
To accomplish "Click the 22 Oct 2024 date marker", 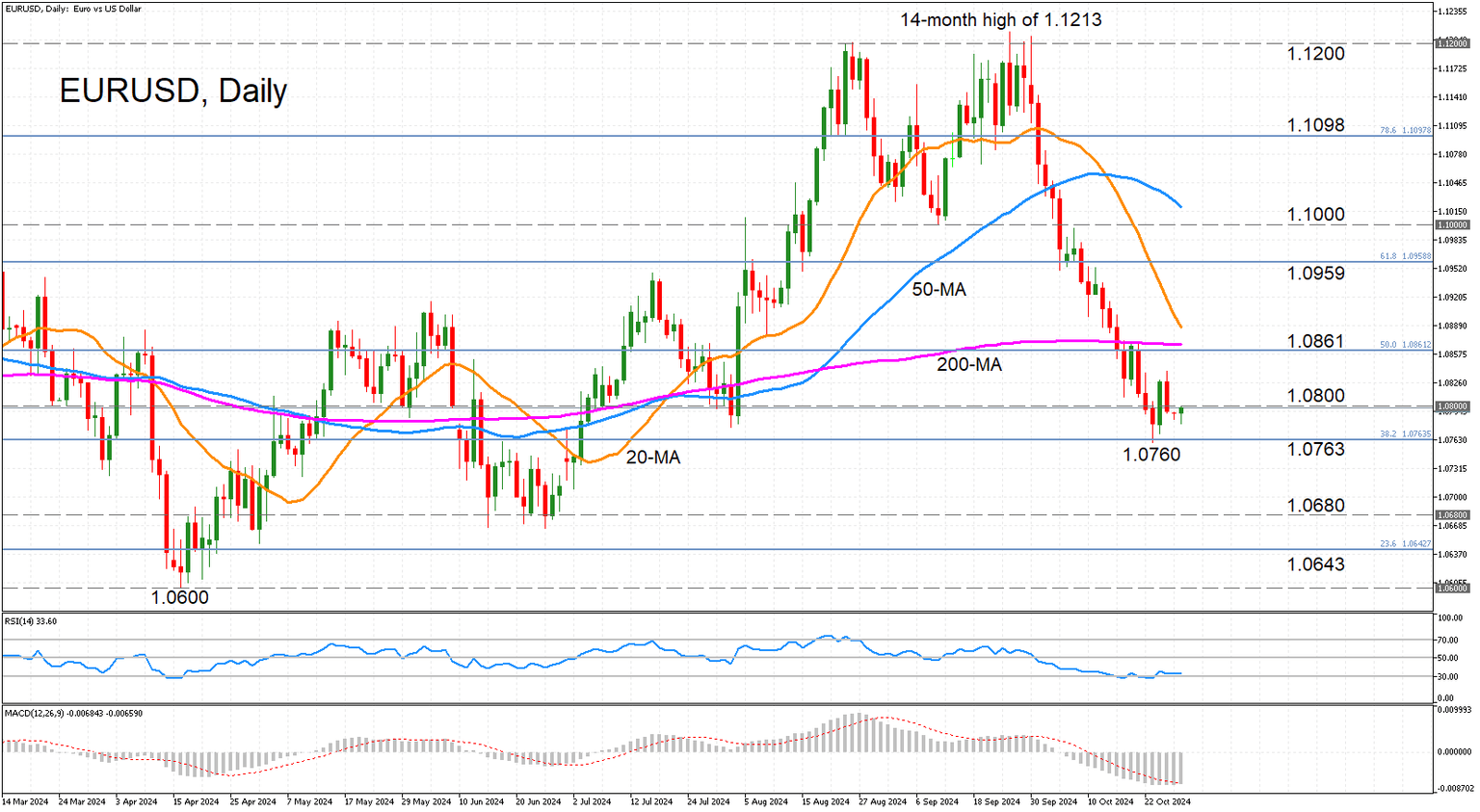I will tap(1167, 802).
